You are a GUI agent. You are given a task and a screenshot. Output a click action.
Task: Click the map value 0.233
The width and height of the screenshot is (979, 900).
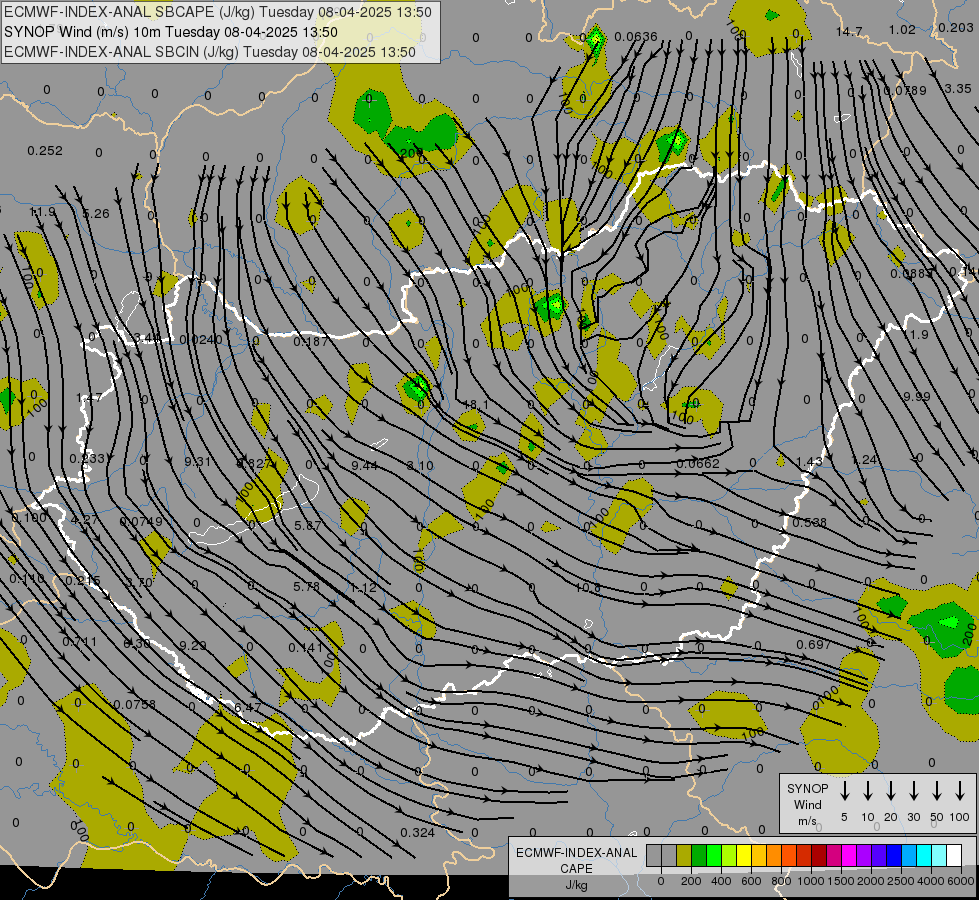click(x=87, y=459)
